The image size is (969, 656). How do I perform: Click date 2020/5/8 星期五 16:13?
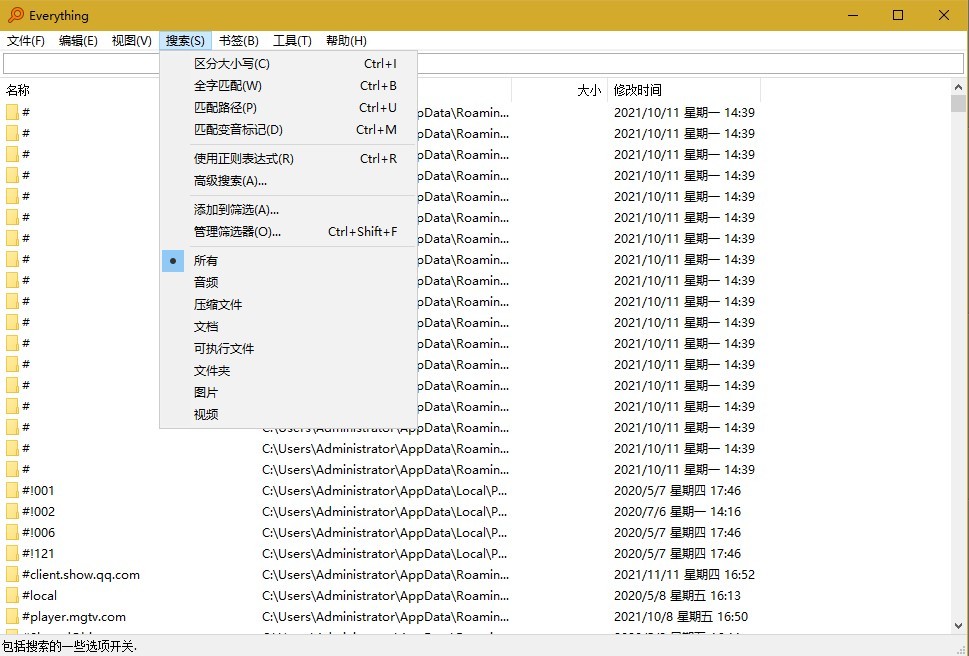click(x=677, y=595)
